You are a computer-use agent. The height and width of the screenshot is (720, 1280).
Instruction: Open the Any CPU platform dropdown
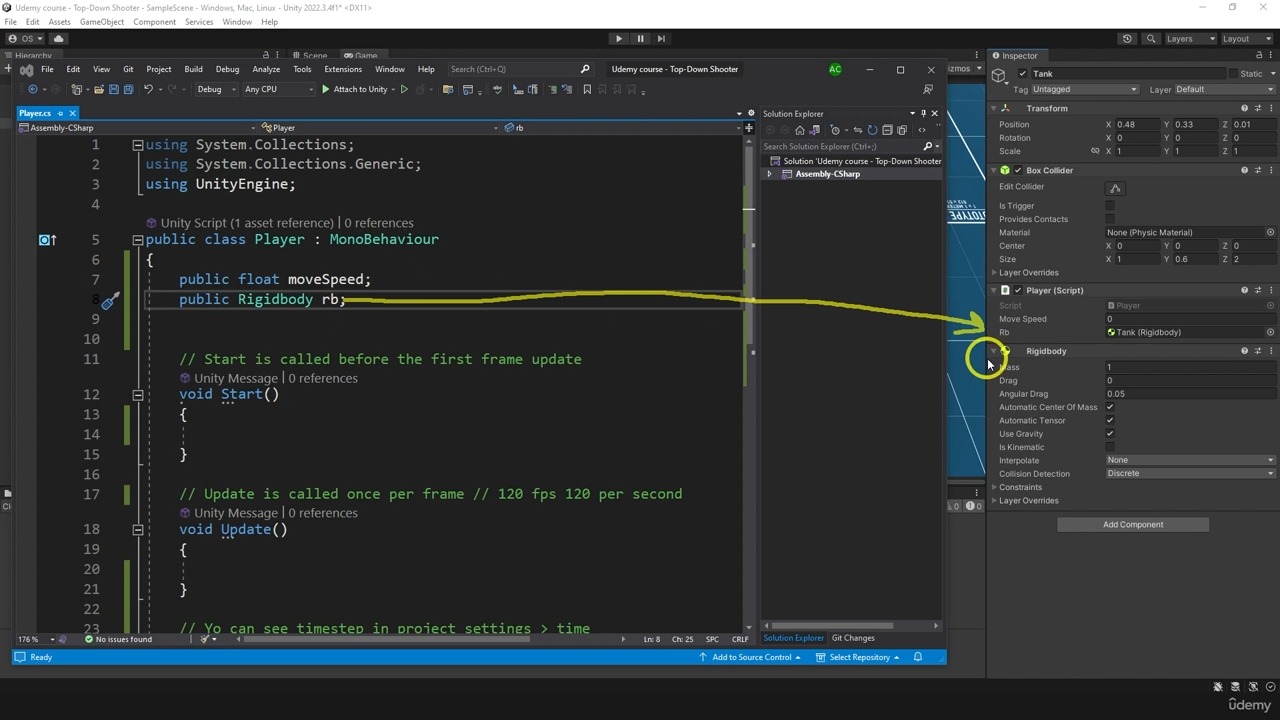[278, 89]
